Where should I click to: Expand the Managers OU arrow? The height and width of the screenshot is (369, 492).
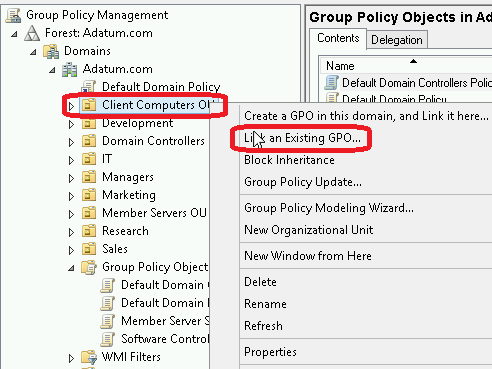pos(71,178)
